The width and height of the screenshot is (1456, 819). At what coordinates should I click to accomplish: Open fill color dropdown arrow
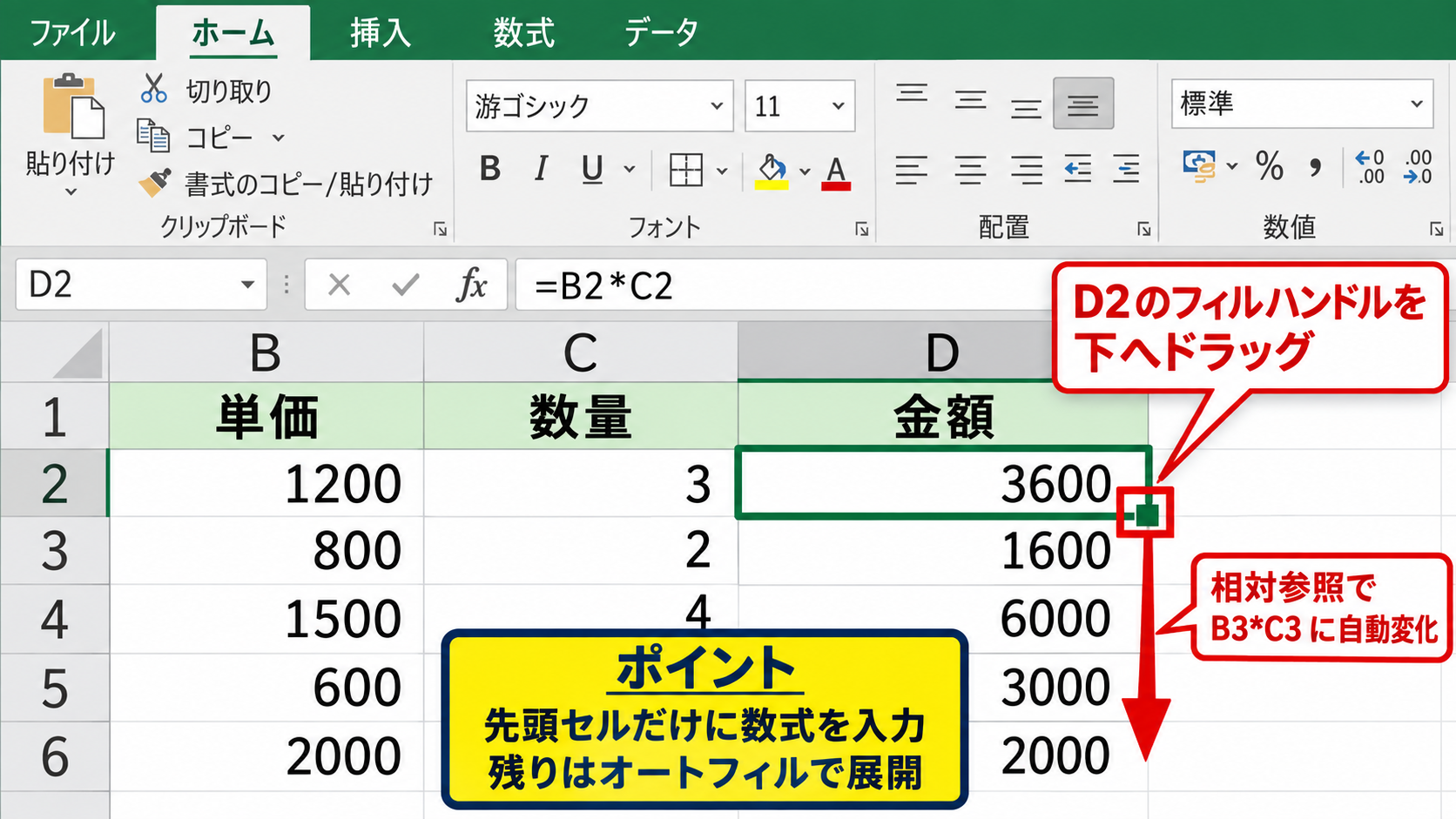point(805,171)
